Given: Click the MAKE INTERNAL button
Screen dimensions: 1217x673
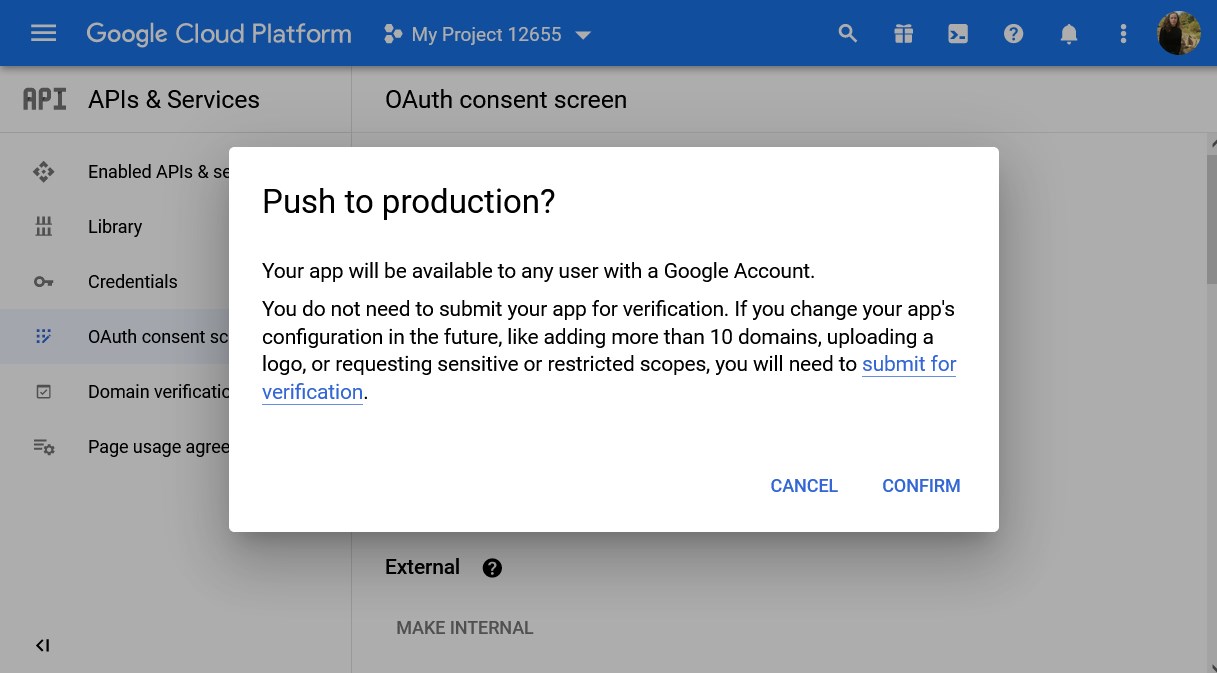Looking at the screenshot, I should tap(465, 628).
